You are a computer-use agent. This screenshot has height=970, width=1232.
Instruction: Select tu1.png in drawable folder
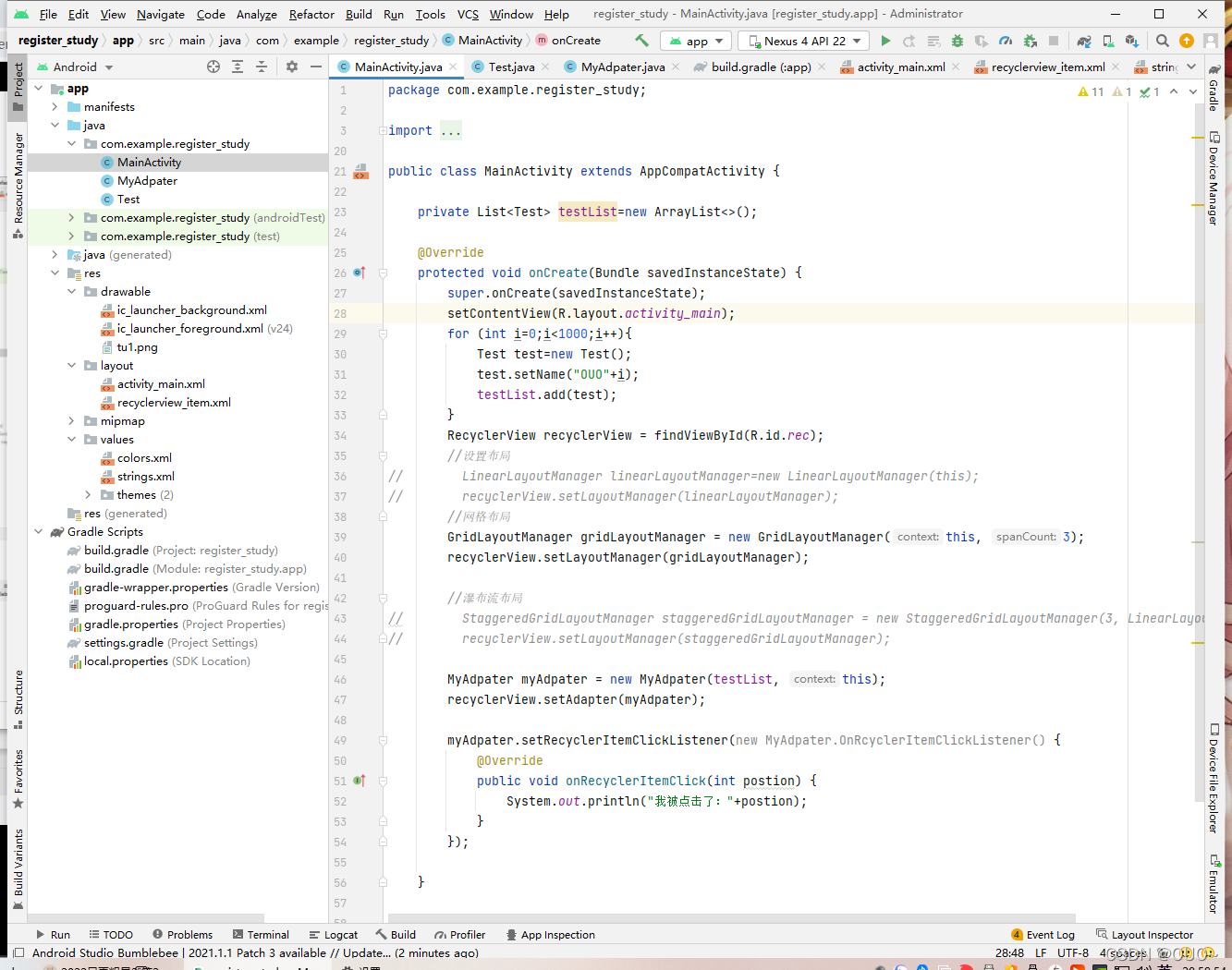(137, 347)
